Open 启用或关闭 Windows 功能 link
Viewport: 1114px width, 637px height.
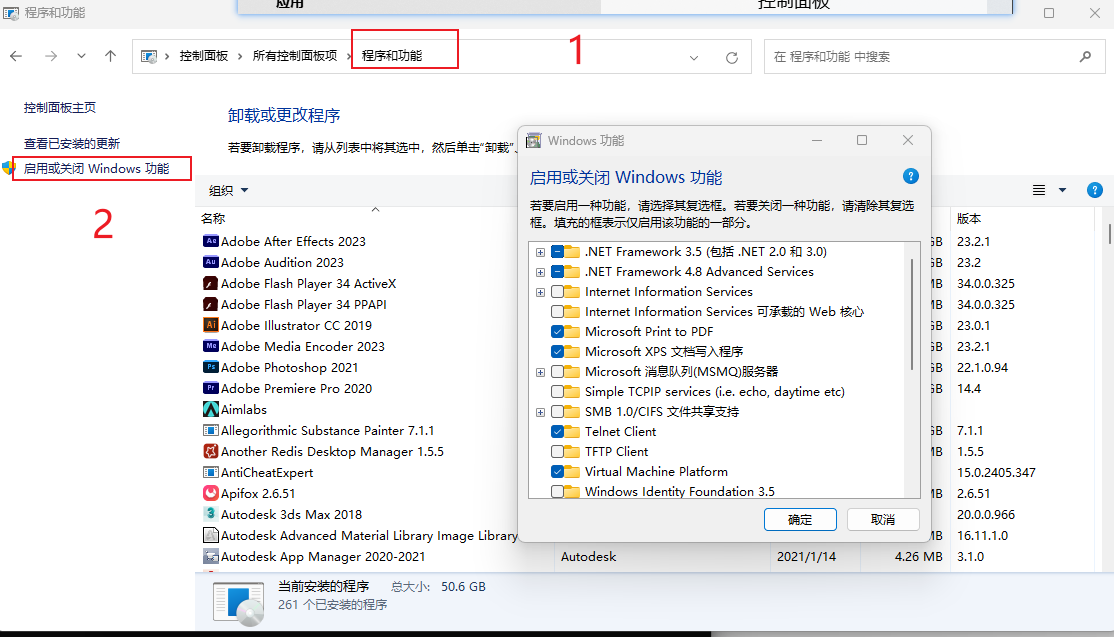click(x=97, y=168)
